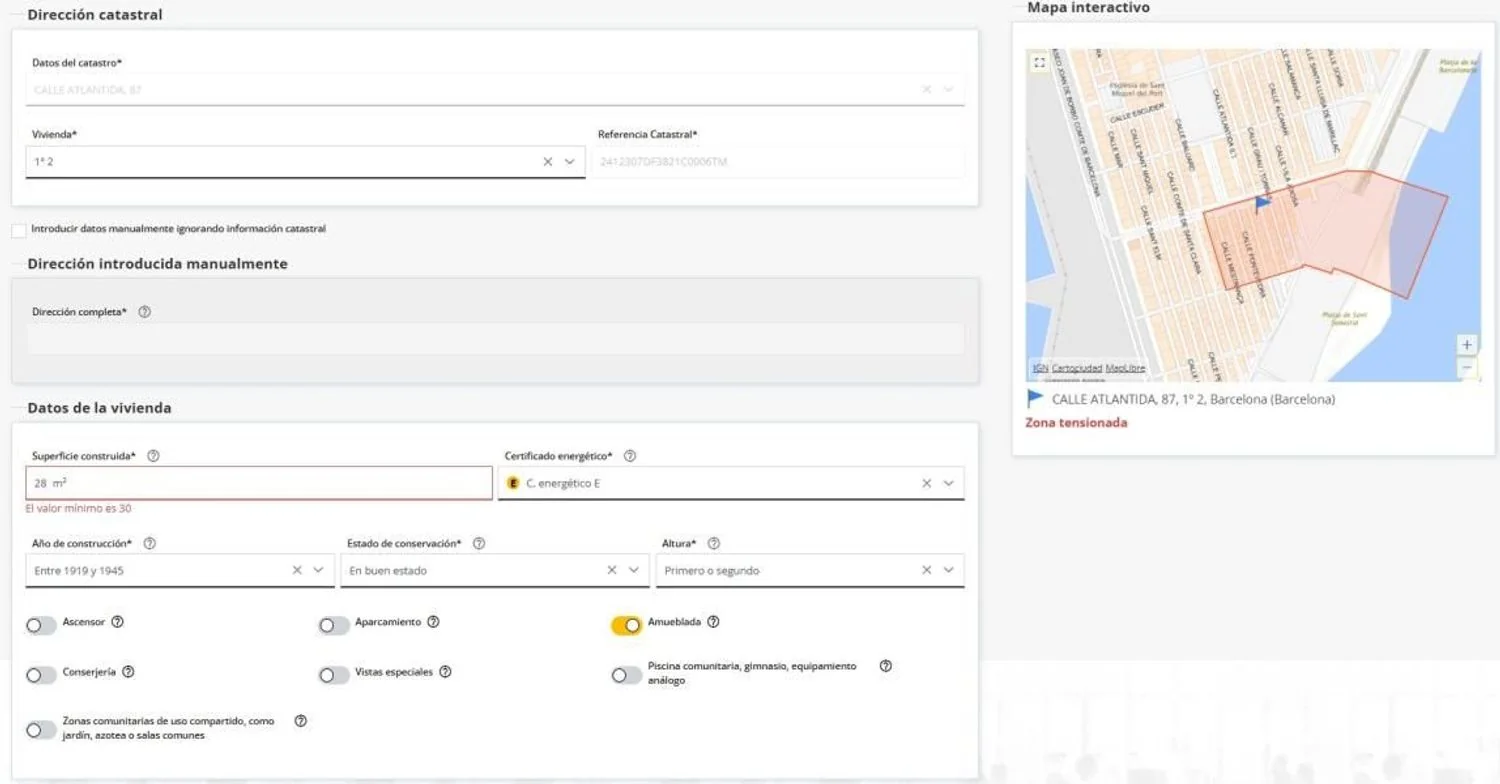Click the Superficie construida input field
1500x784 pixels.
(x=259, y=483)
